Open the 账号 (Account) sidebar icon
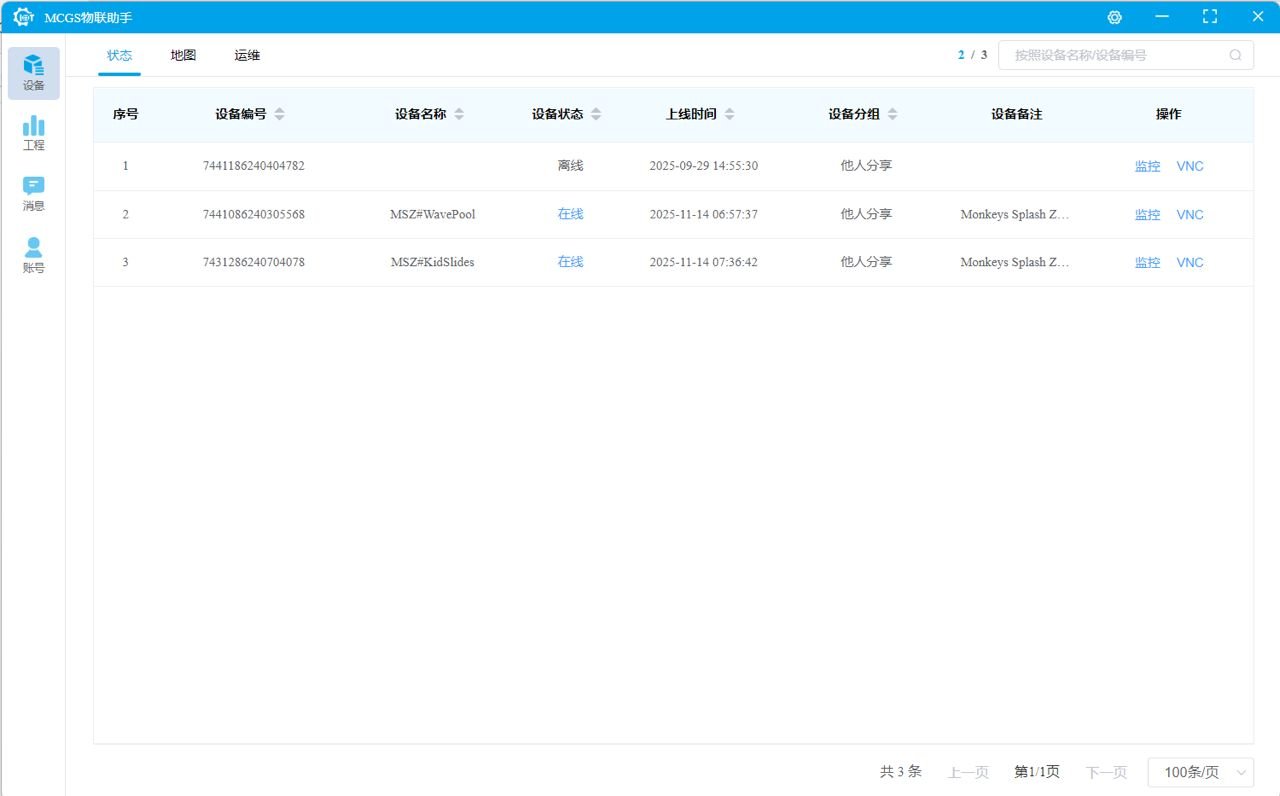The width and height of the screenshot is (1280, 796). pos(34,255)
